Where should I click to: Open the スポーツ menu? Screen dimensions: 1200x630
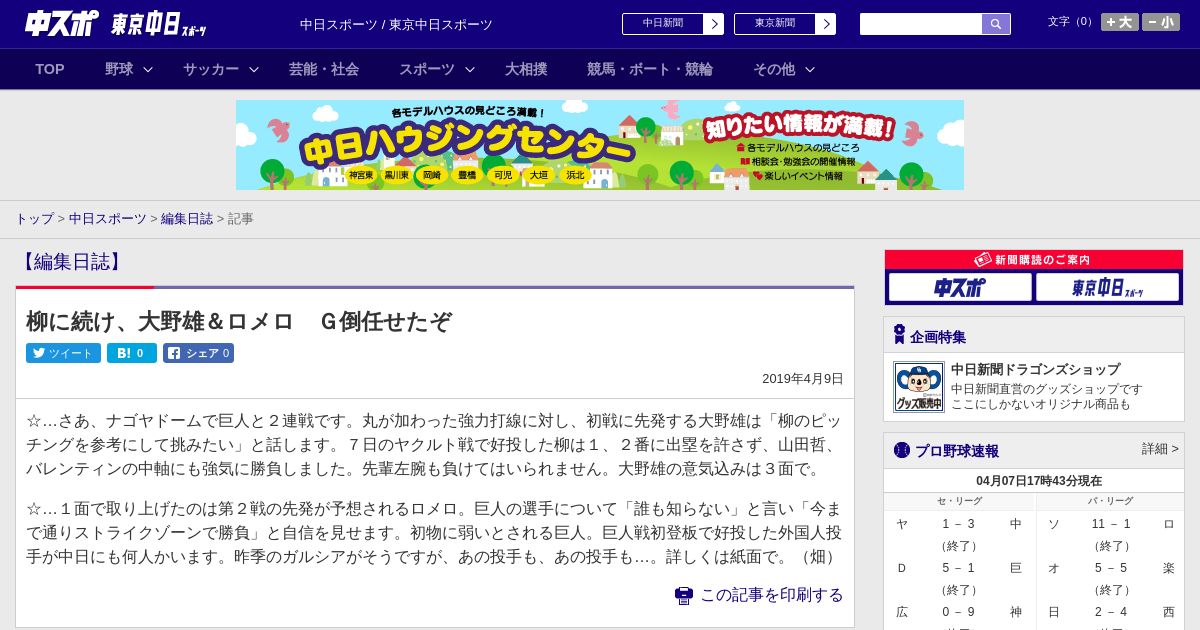[x=427, y=69]
